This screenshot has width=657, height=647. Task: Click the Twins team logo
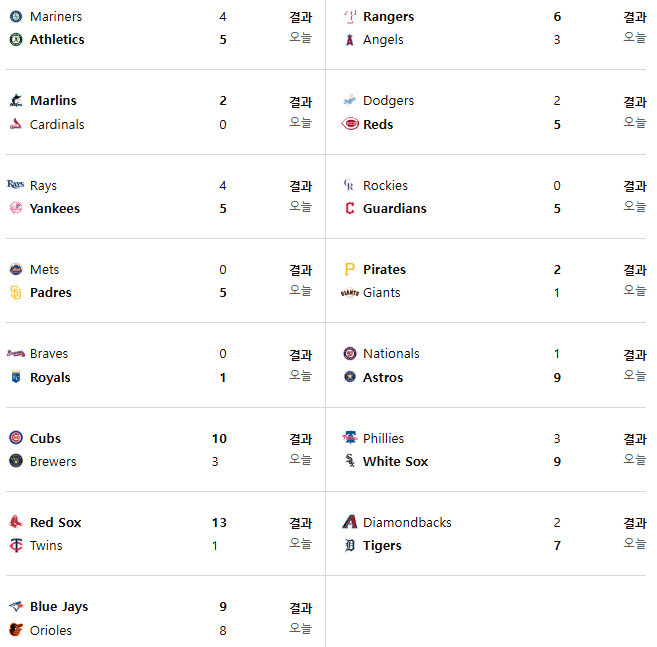[16, 545]
